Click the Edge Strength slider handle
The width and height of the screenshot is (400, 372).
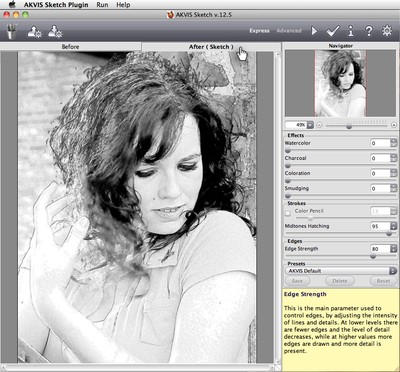373,256
